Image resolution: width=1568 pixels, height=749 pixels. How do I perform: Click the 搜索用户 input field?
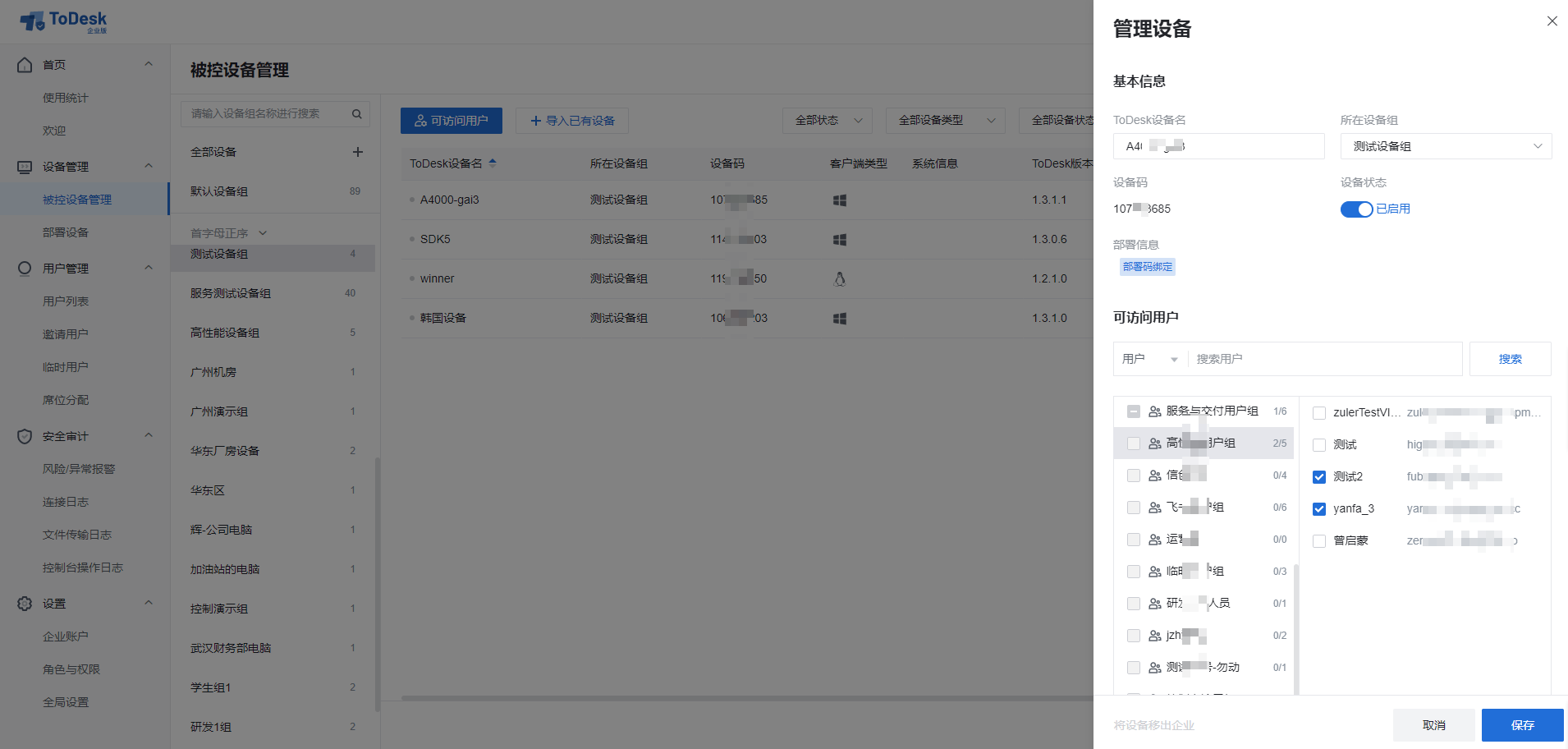click(x=1323, y=359)
